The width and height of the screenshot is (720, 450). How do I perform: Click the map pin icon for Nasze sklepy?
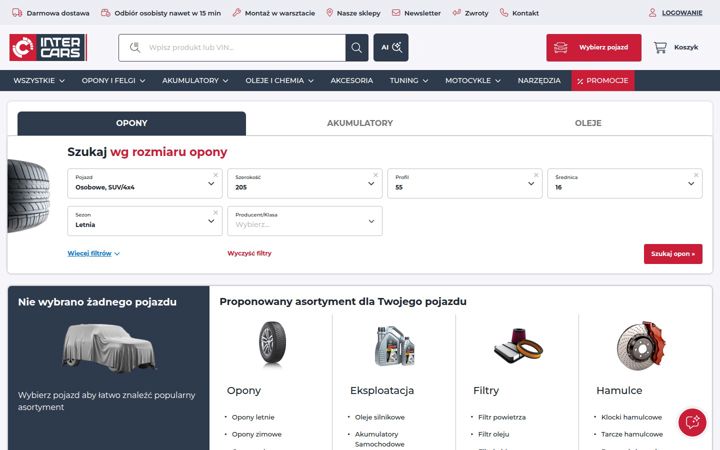tap(329, 13)
